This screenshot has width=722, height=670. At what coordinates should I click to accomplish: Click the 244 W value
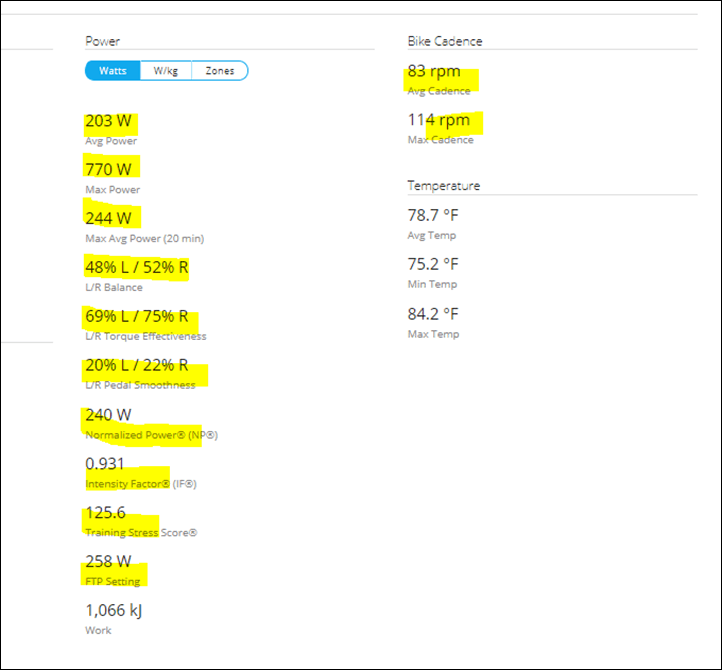pos(108,218)
